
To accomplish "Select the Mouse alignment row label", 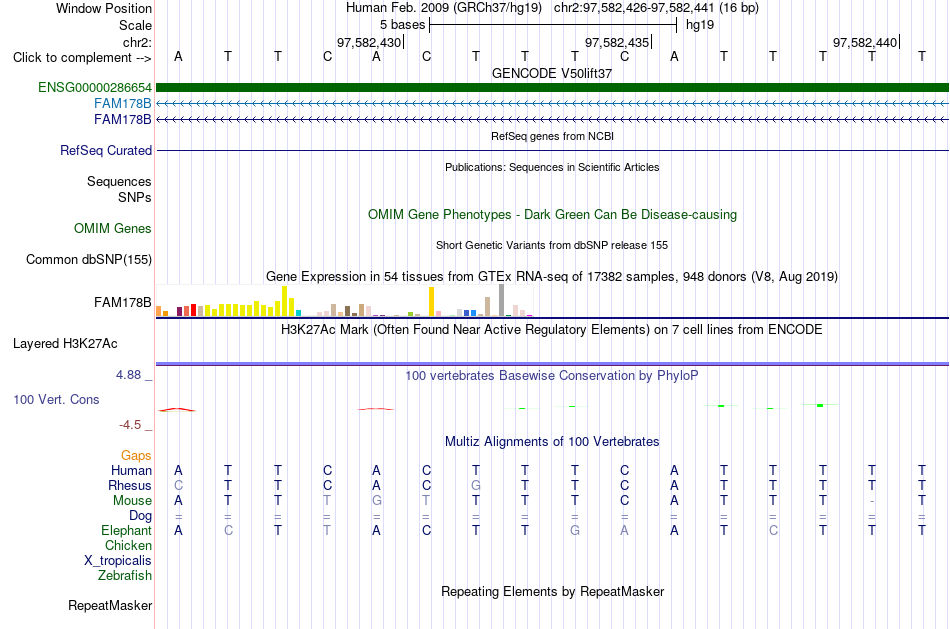I will tap(132, 501).
